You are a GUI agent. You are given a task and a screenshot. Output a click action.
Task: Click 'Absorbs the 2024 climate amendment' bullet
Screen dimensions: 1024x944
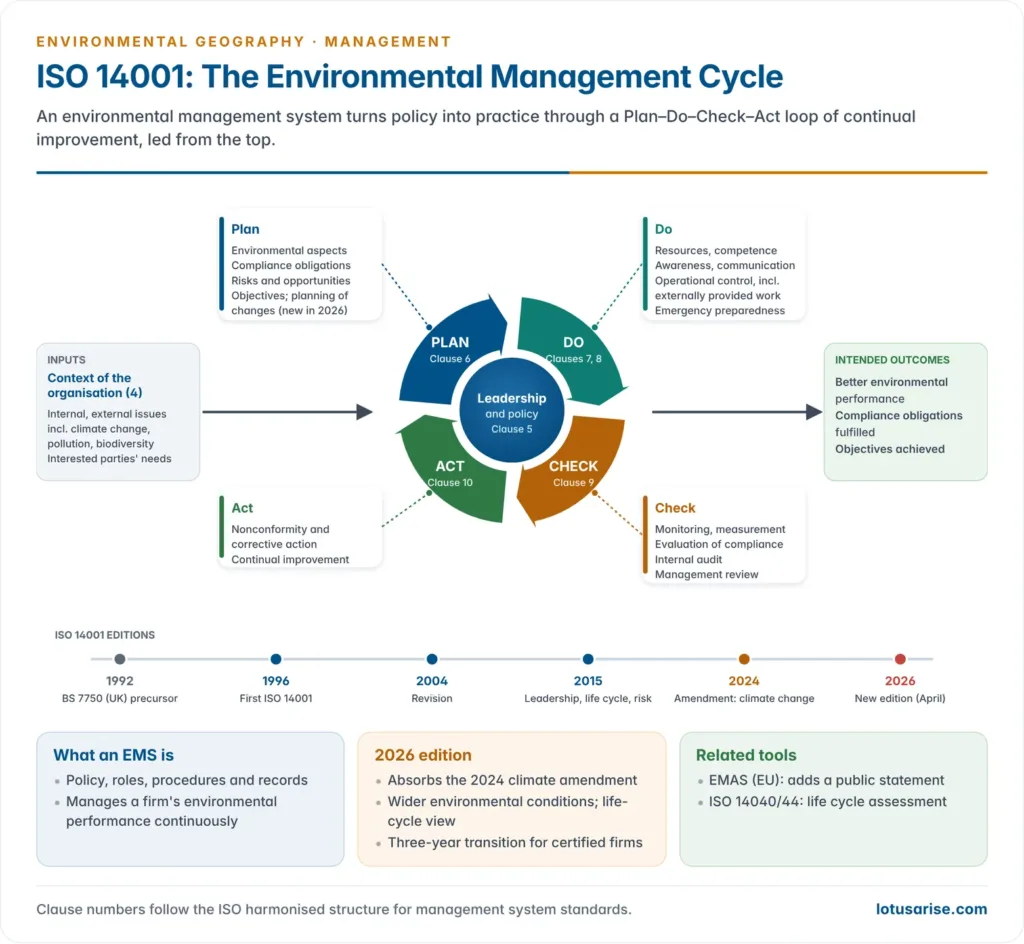pos(512,780)
